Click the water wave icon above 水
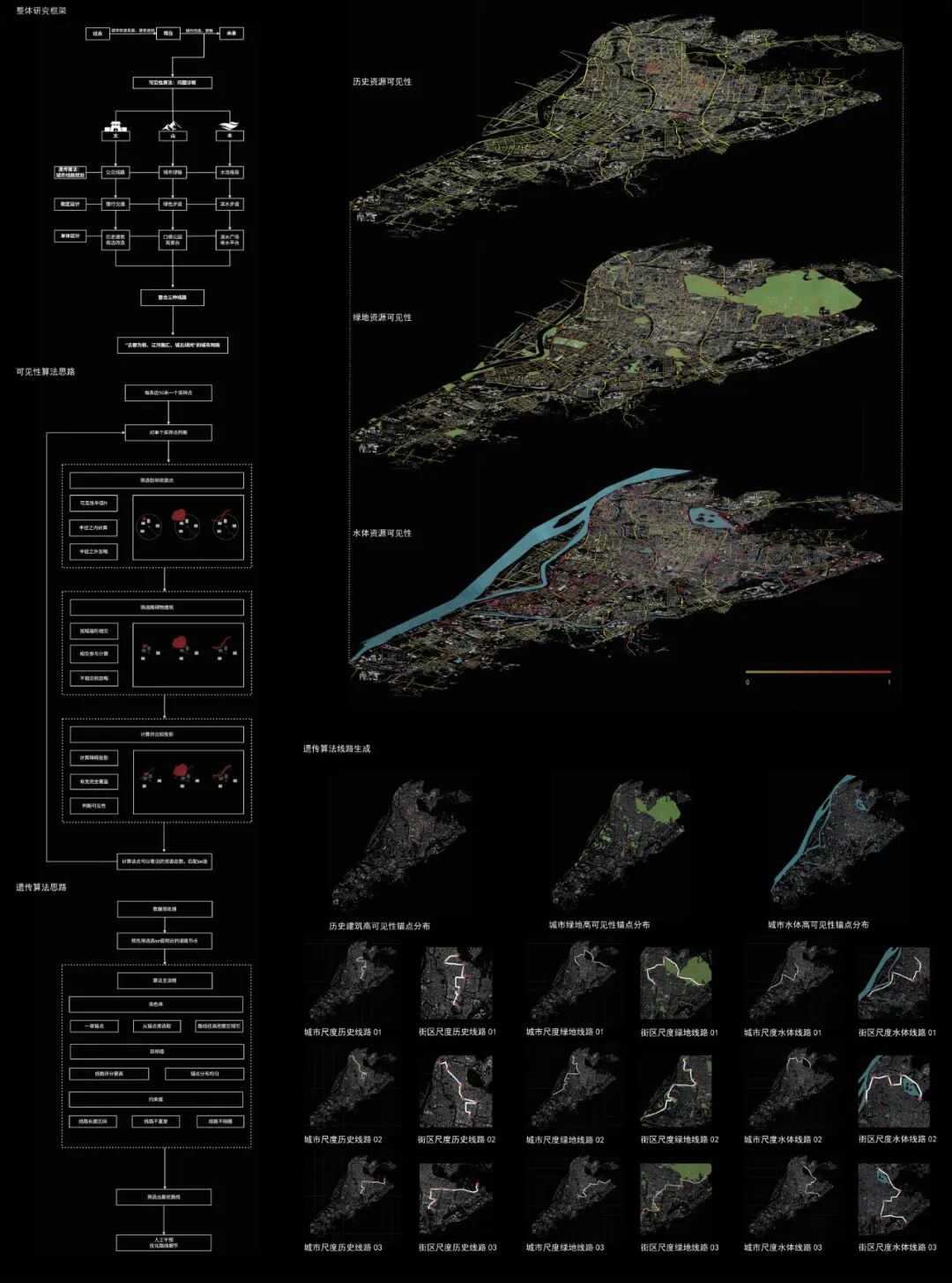The image size is (952, 1283). point(229,124)
